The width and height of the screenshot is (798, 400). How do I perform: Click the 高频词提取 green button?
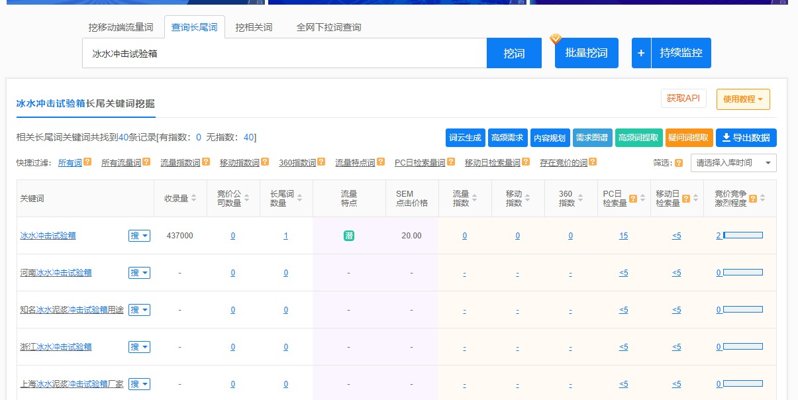click(x=639, y=137)
